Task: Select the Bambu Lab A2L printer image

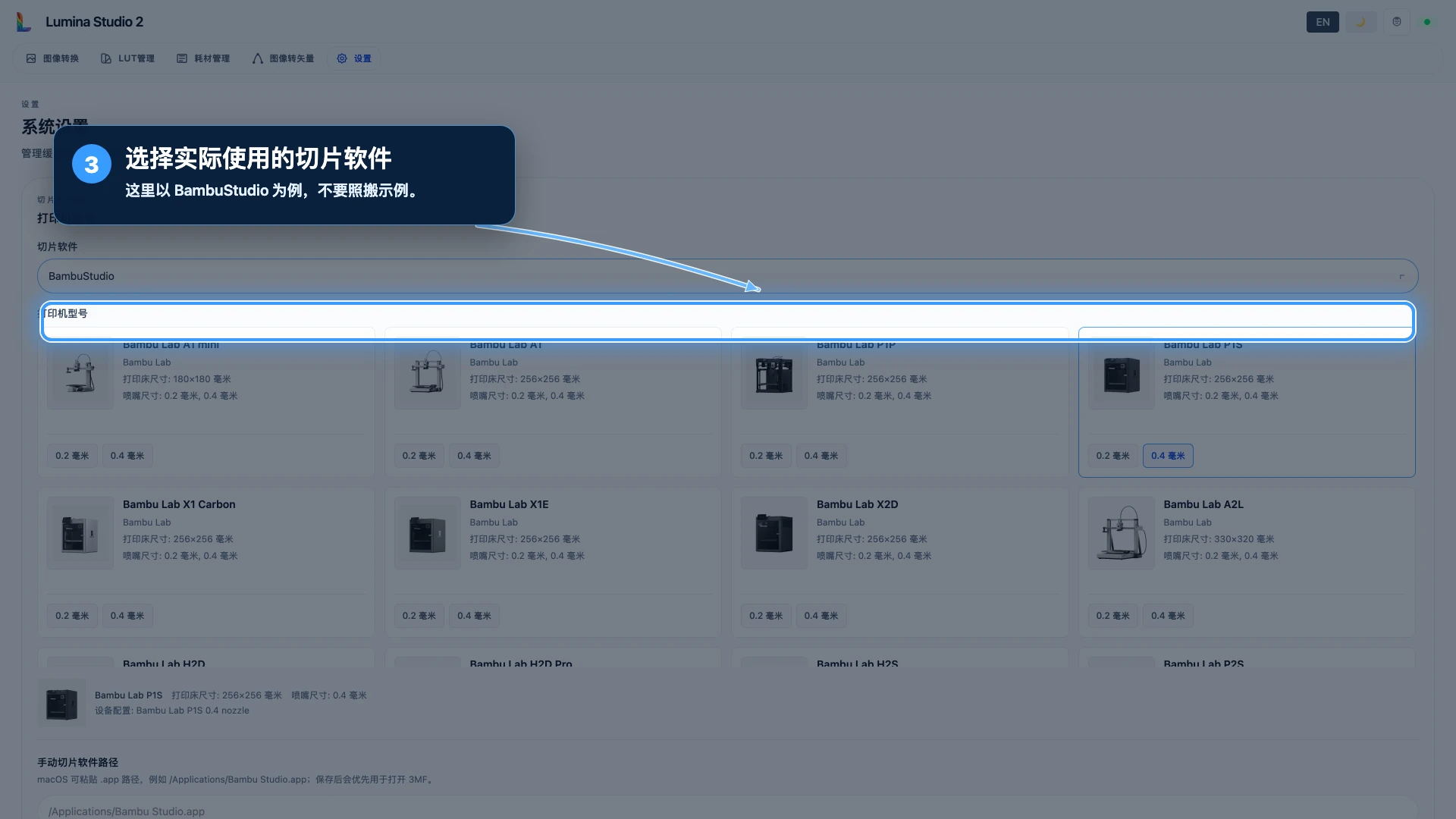Action: point(1121,533)
